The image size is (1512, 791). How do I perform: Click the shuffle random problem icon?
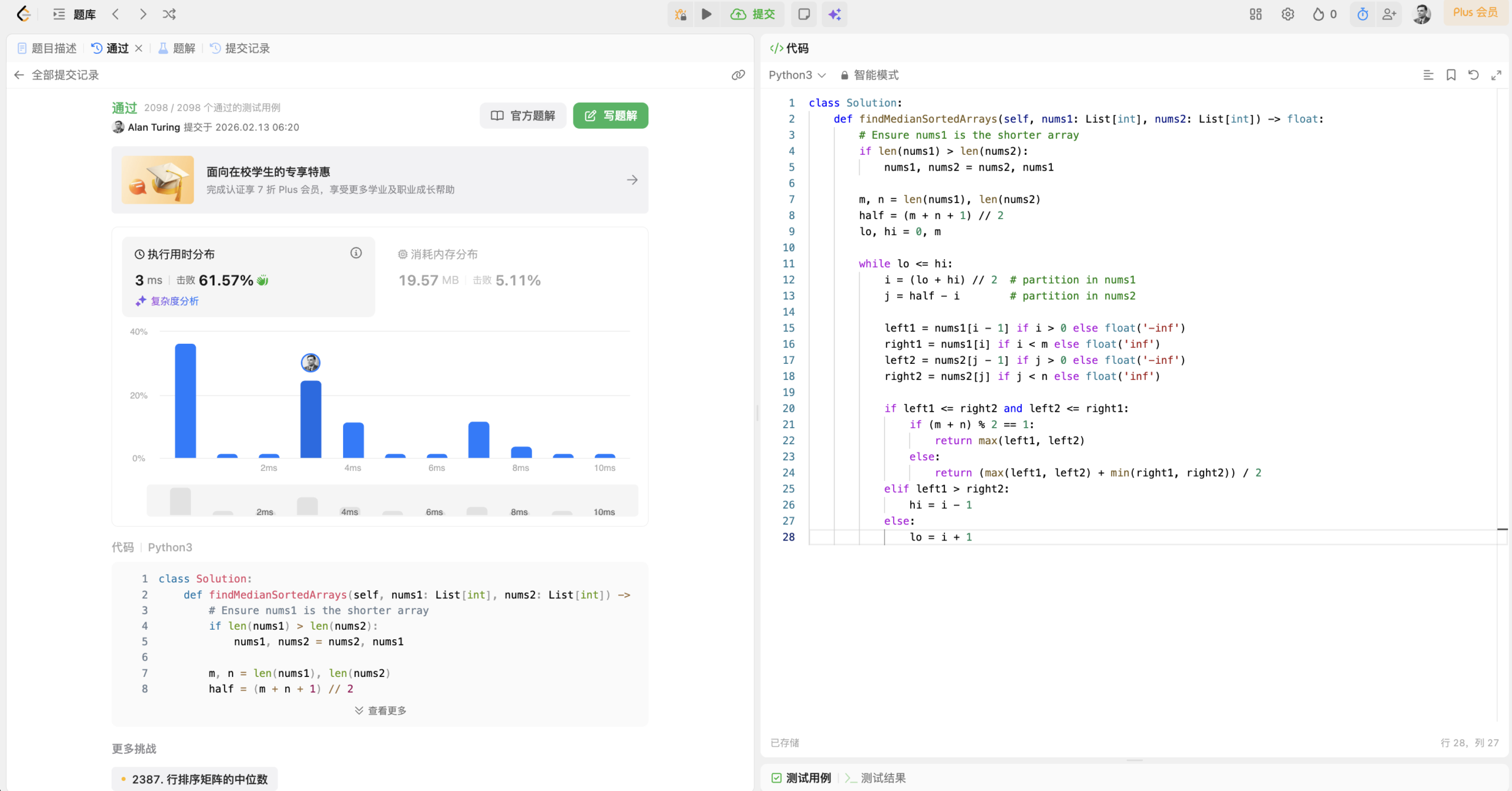pos(169,14)
